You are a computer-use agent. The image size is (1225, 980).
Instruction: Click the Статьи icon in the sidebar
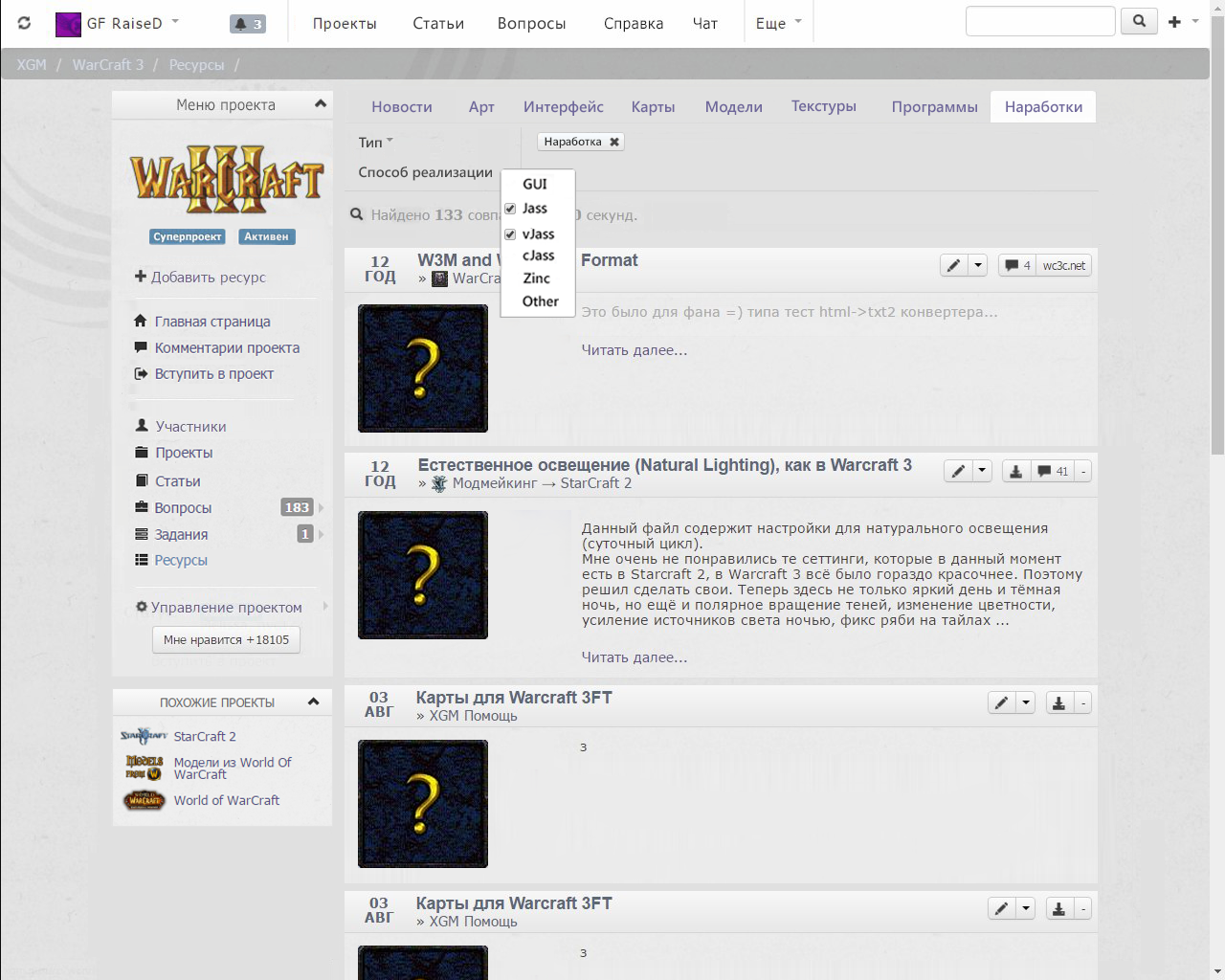point(142,480)
